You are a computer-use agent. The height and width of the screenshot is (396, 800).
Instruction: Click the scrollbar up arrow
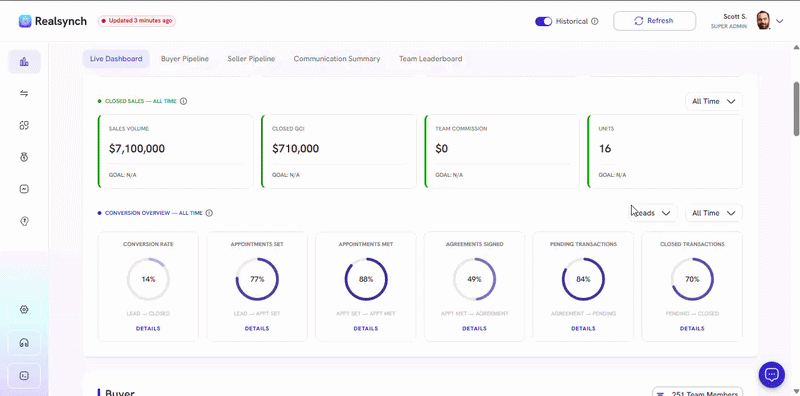(796, 47)
